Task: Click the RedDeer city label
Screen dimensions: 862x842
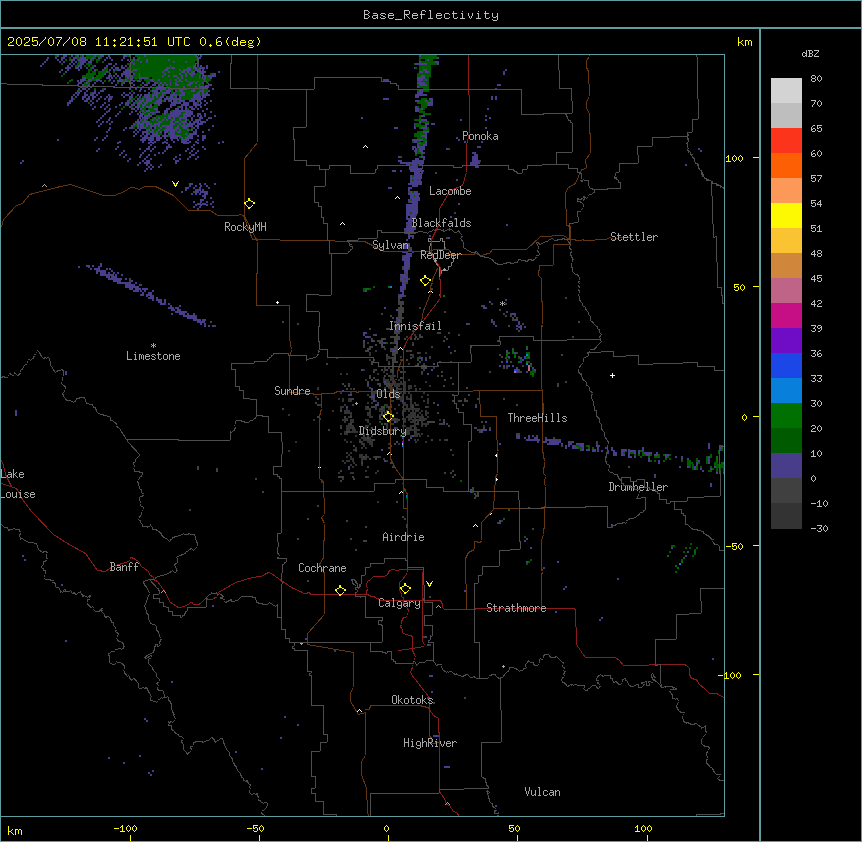Action: point(440,255)
